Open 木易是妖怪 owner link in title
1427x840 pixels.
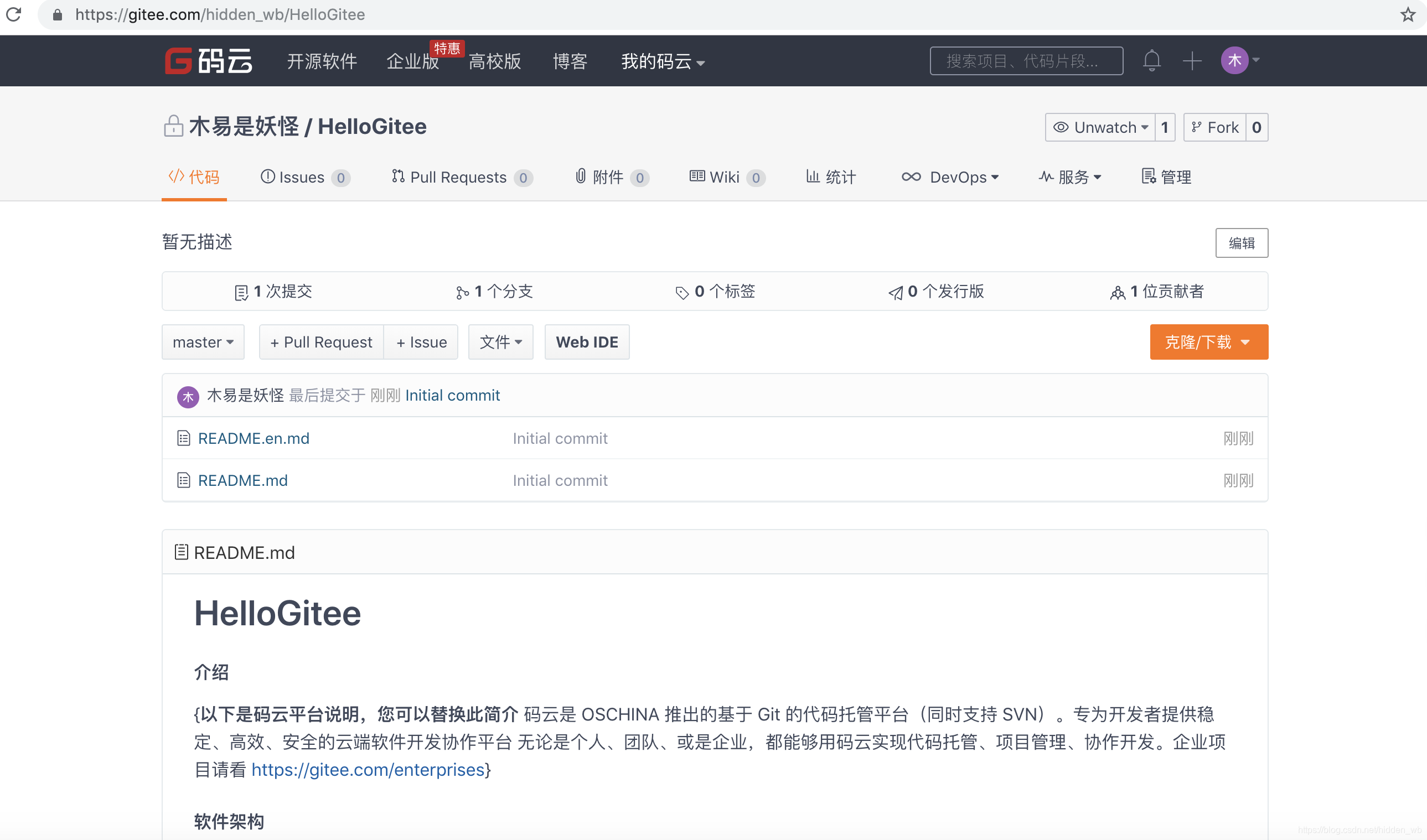(x=244, y=126)
